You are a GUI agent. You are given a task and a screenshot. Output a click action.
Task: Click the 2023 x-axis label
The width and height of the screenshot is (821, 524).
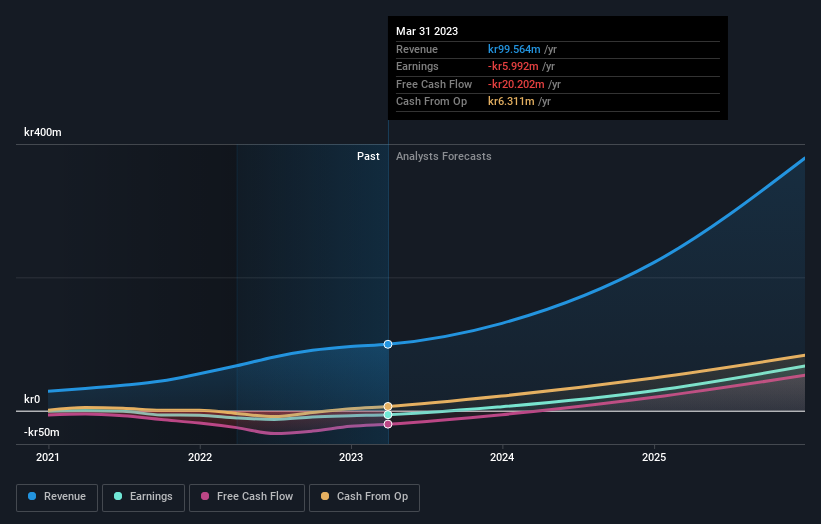[351, 457]
